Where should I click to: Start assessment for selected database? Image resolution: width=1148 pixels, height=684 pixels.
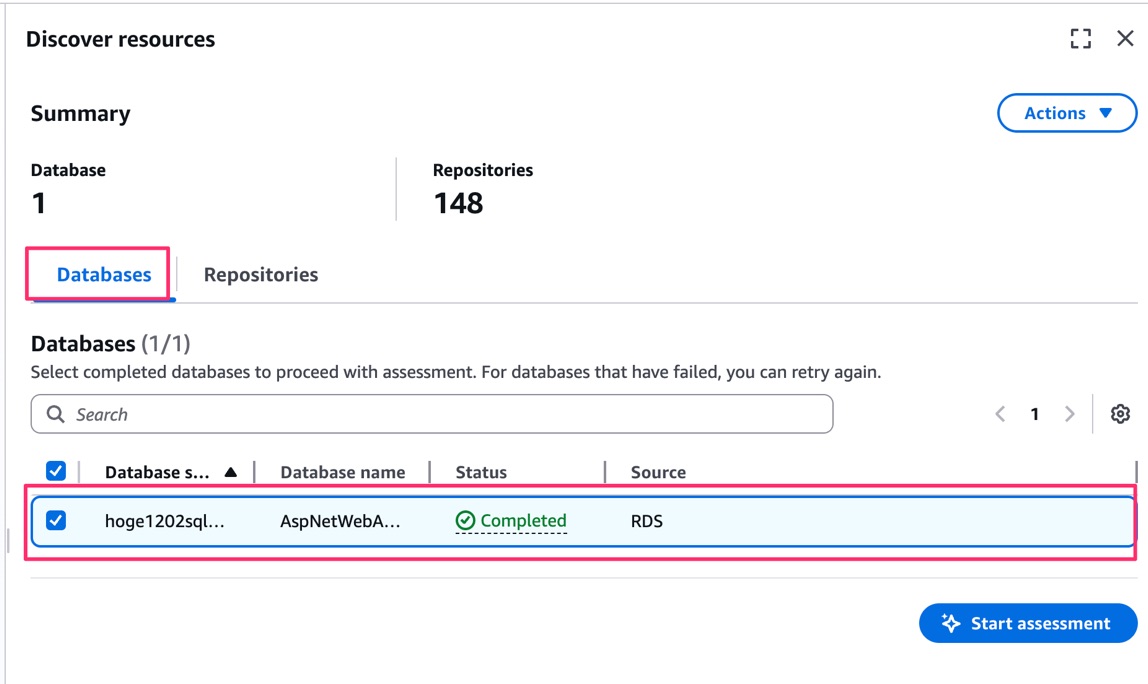[1028, 623]
